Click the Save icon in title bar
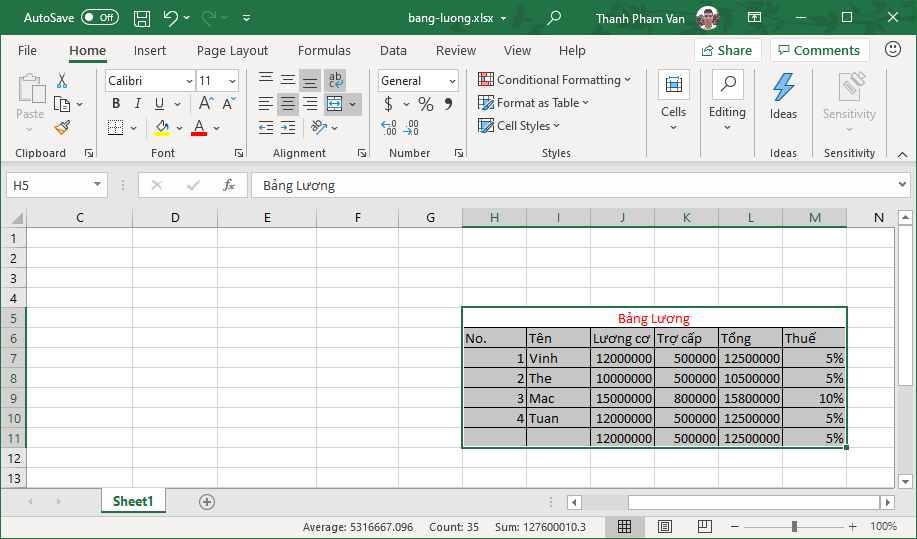 click(142, 18)
